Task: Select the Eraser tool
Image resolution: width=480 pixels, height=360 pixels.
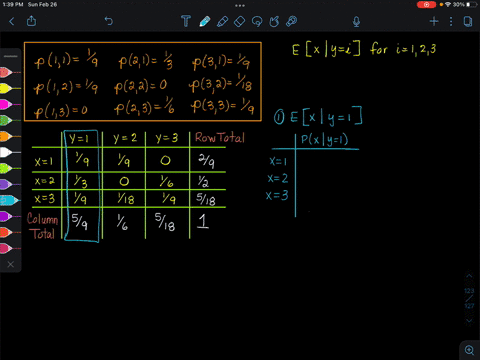Action: point(239,22)
